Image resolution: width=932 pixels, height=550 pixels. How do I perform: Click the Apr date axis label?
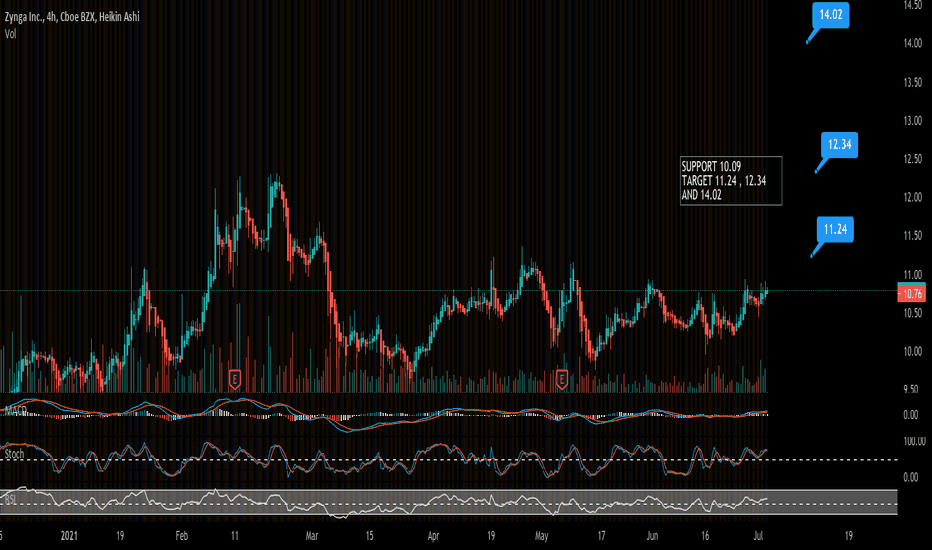coord(433,536)
